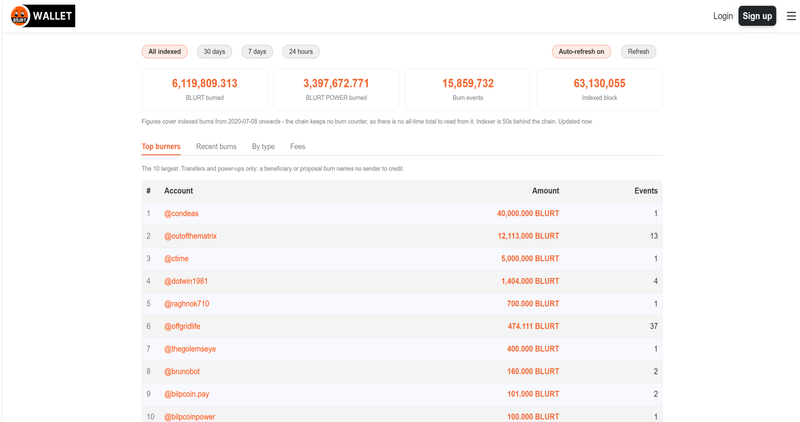The image size is (800, 422).
Task: Click the 400.000 BLURT amount
Action: tap(533, 349)
